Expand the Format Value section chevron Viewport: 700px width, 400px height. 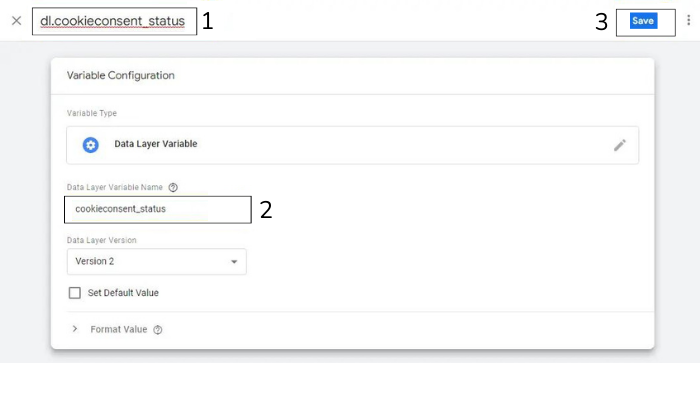point(75,329)
